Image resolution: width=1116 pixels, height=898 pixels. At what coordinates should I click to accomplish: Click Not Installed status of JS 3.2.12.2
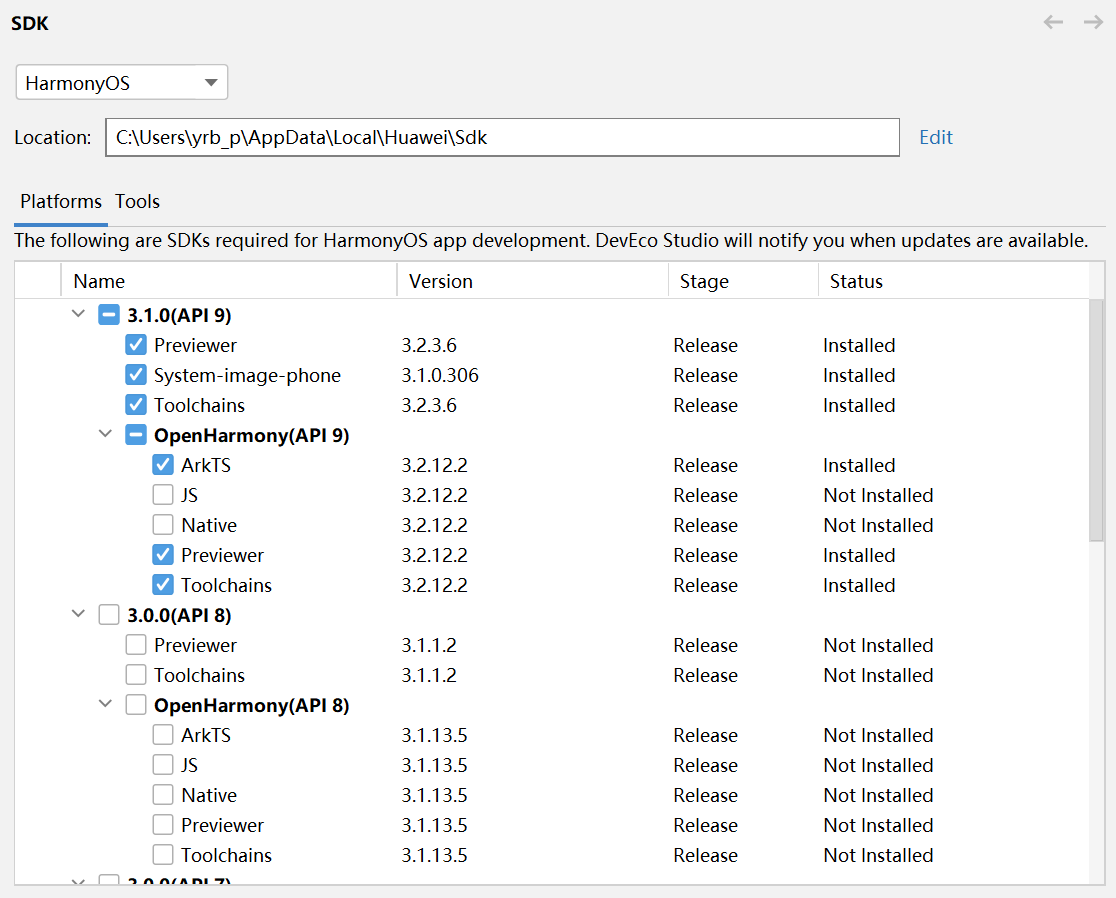click(878, 495)
